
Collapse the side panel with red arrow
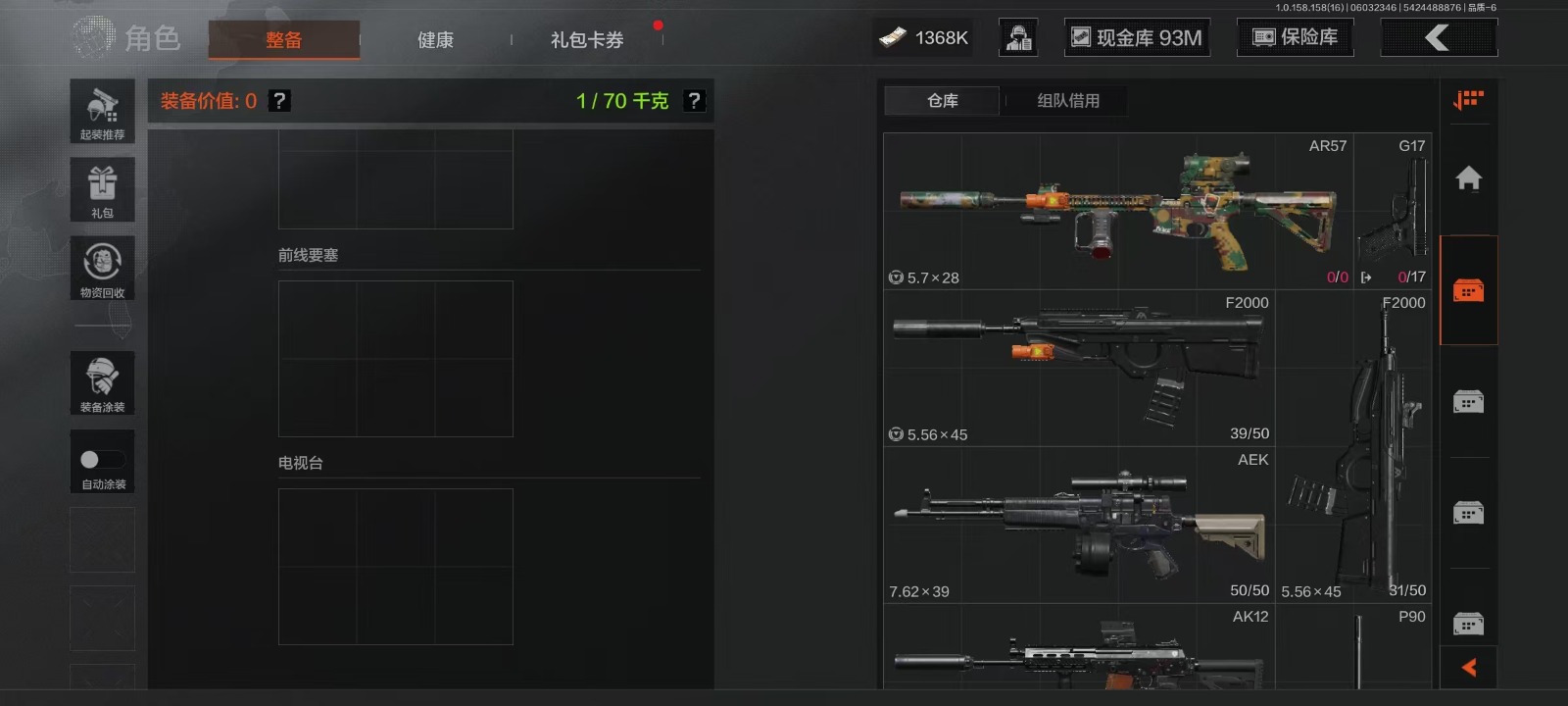pos(1468,668)
